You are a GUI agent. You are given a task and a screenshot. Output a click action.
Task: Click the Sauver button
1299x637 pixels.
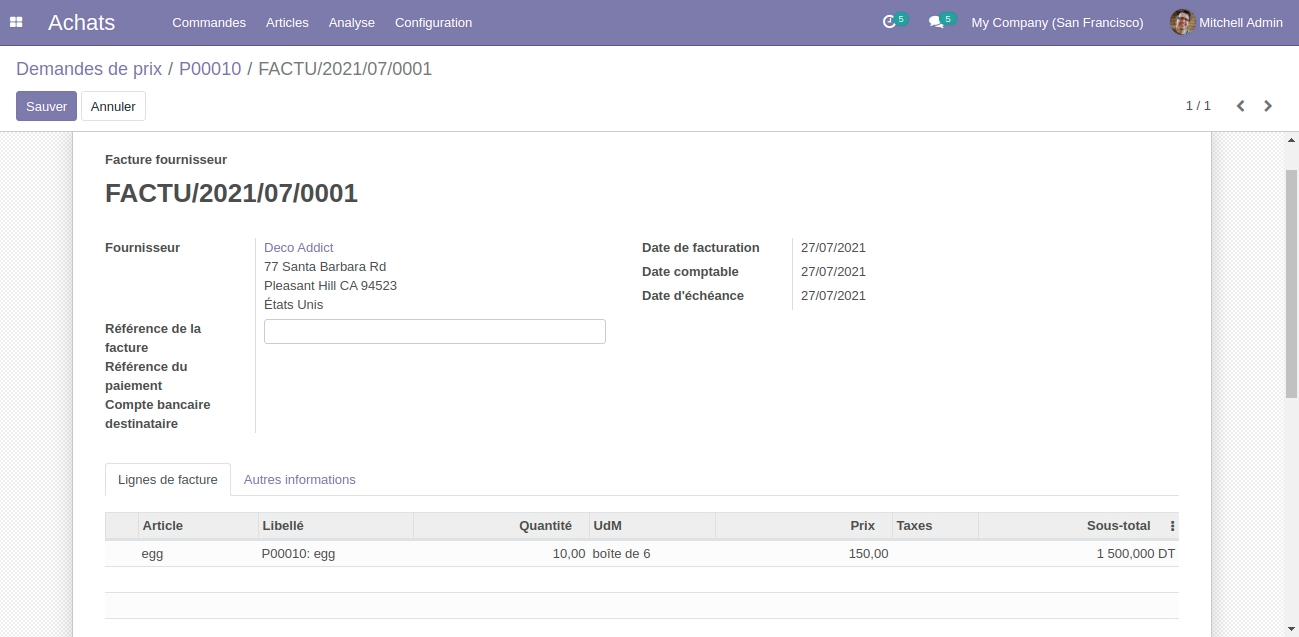click(46, 106)
